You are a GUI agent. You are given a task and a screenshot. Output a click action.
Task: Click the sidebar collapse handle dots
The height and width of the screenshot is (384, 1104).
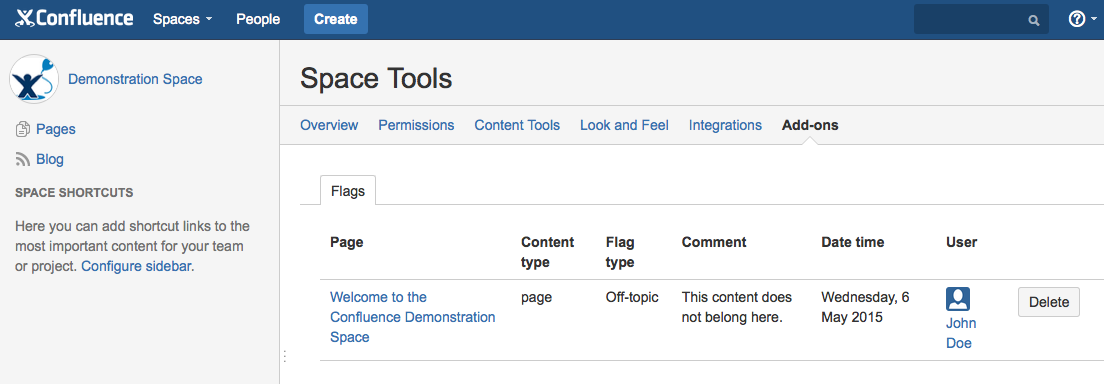[284, 356]
